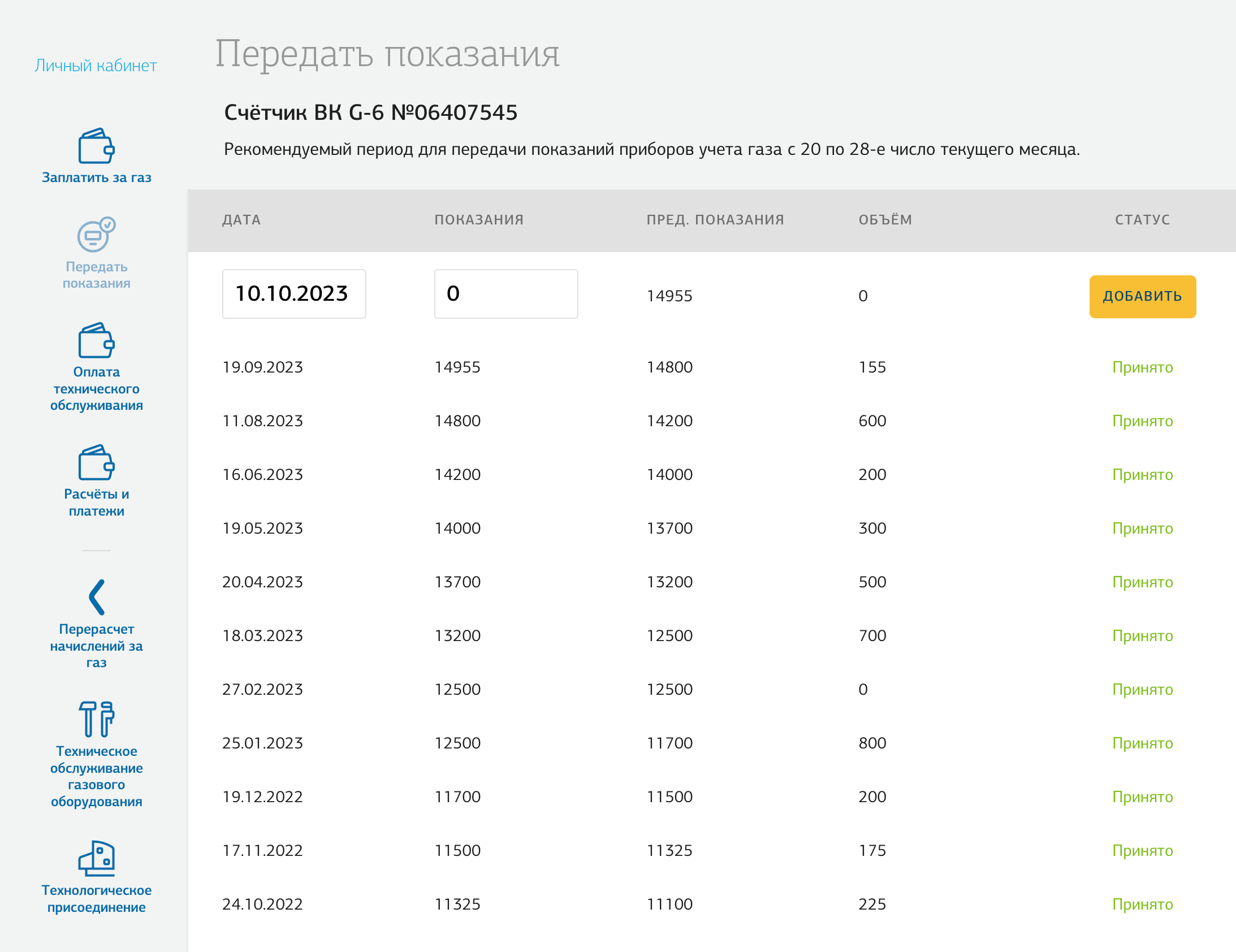1236x952 pixels.
Task: Click volume value 225
Action: point(872,905)
